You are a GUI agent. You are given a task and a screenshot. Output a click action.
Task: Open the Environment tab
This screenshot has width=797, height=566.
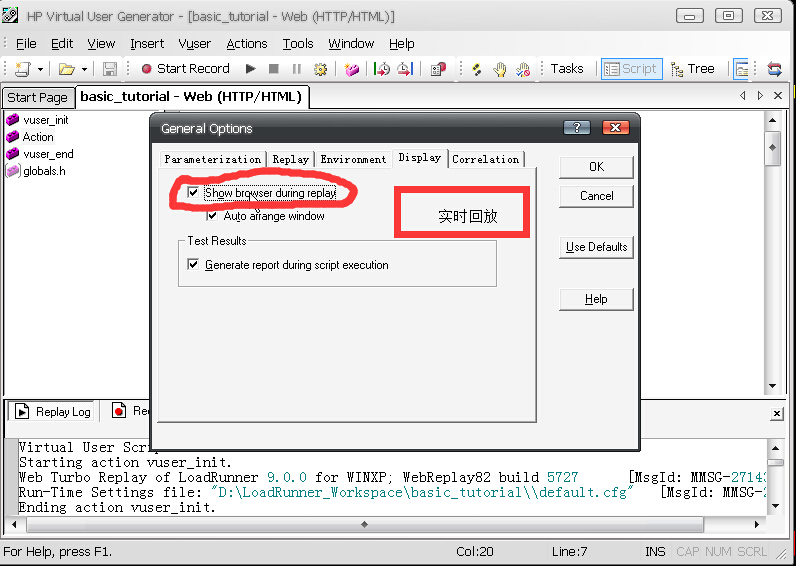coord(353,160)
